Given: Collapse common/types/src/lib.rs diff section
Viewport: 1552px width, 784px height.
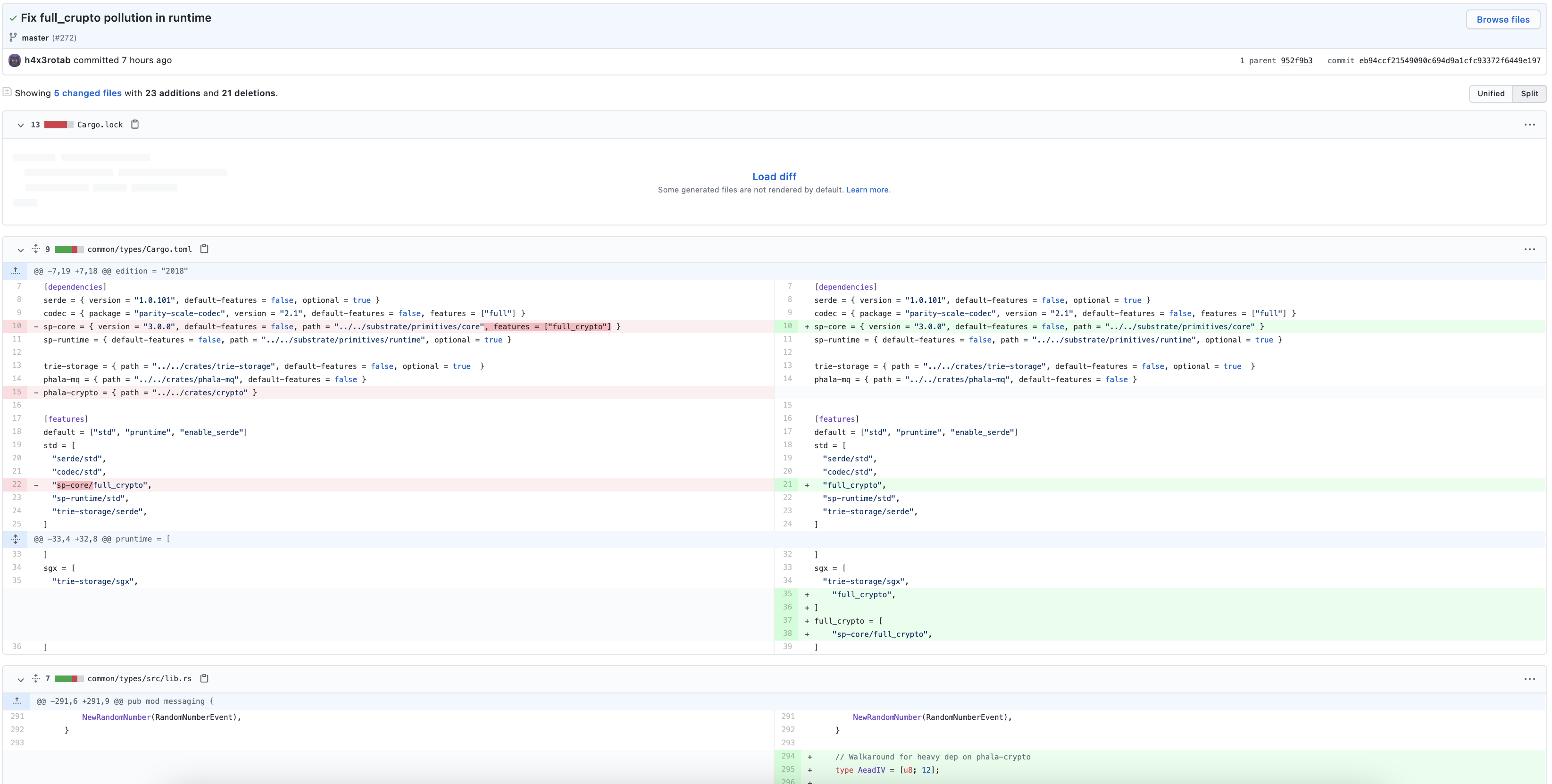Looking at the screenshot, I should click(x=20, y=679).
